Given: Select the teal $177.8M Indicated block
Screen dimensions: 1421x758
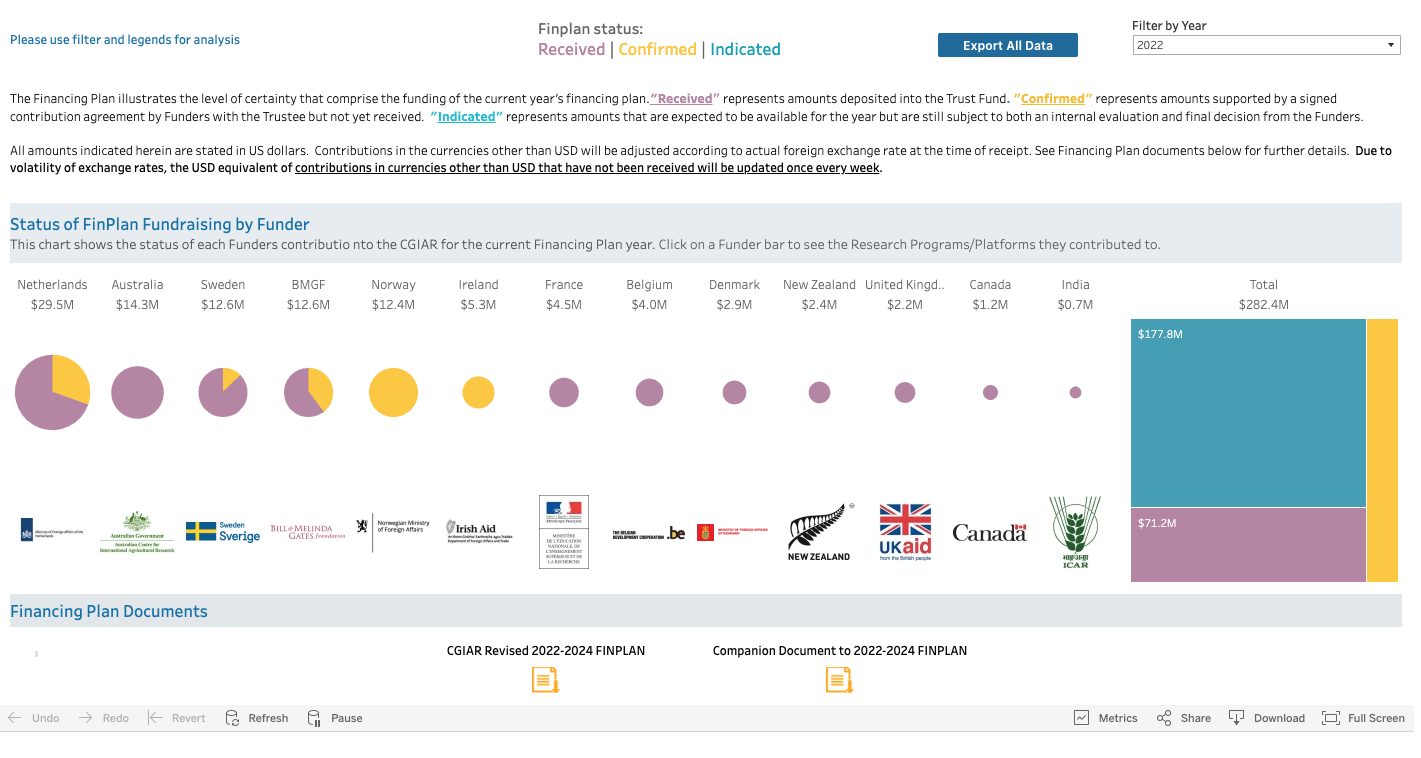Looking at the screenshot, I should tap(1248, 412).
